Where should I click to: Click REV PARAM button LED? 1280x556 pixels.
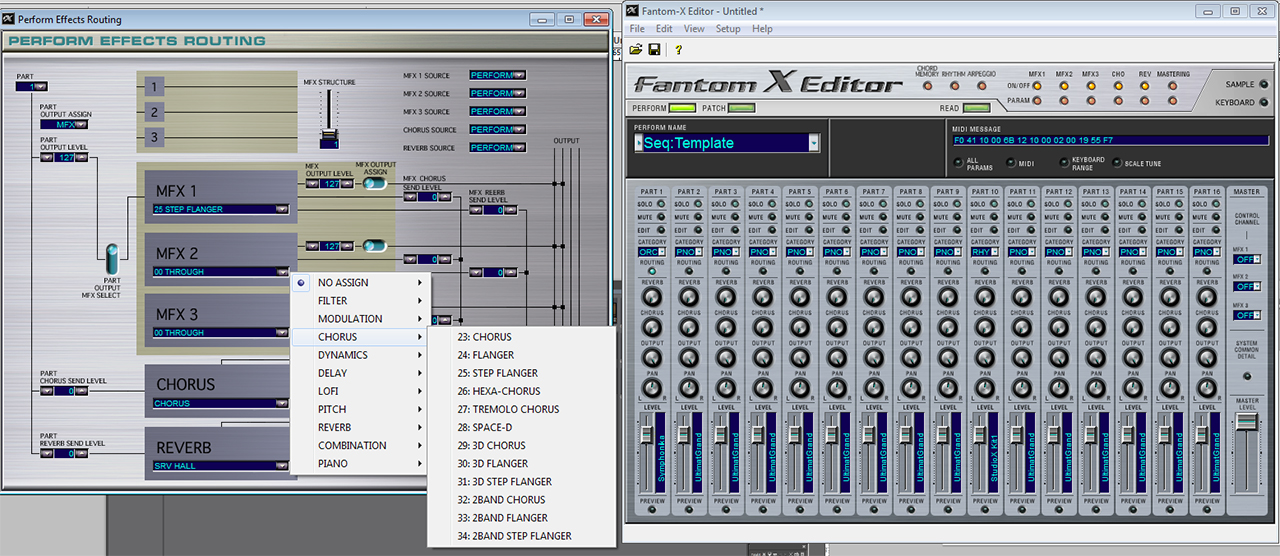pos(1145,100)
